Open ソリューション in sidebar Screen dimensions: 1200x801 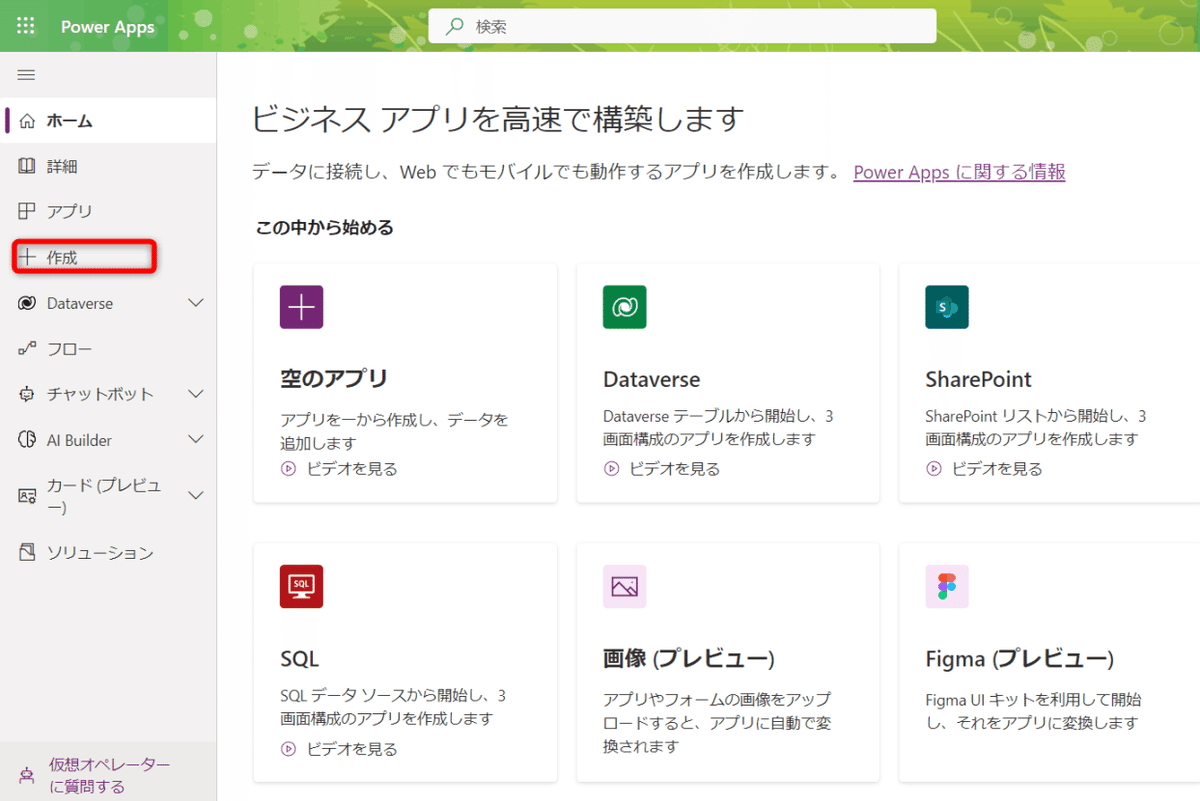click(x=108, y=552)
